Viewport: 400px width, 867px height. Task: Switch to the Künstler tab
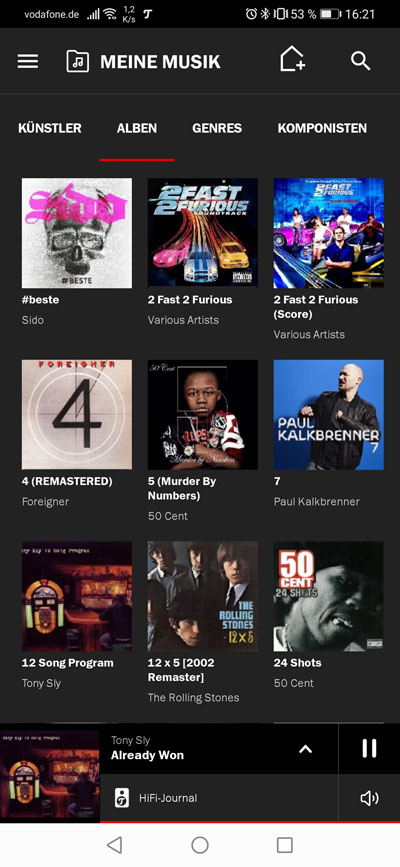coord(50,128)
